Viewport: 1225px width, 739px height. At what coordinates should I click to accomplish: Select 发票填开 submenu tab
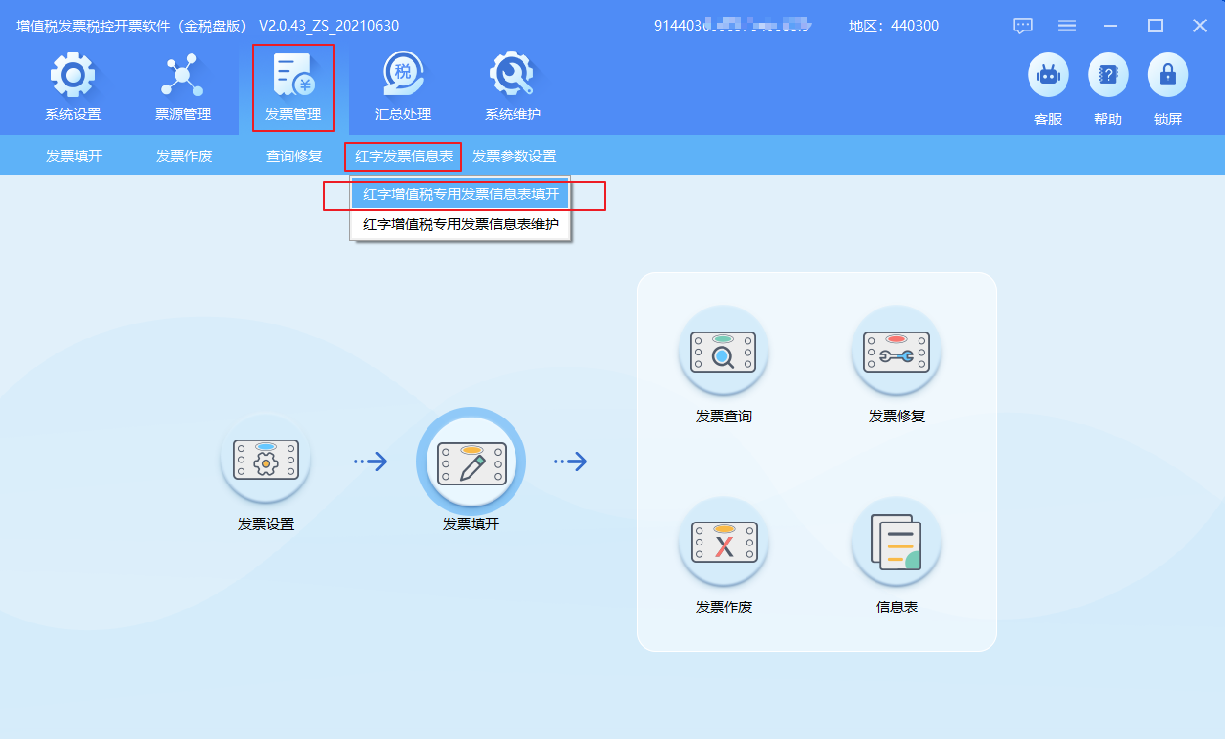point(74,156)
